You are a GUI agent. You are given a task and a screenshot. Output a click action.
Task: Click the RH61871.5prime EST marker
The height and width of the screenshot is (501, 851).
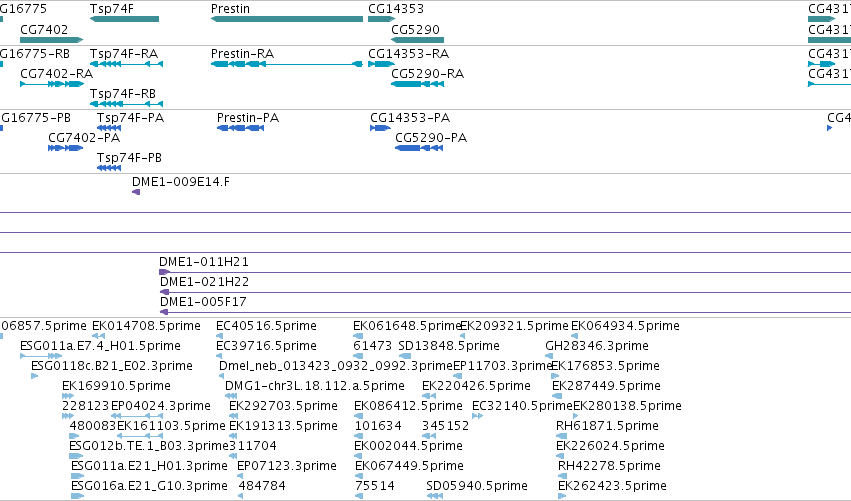pos(562,436)
